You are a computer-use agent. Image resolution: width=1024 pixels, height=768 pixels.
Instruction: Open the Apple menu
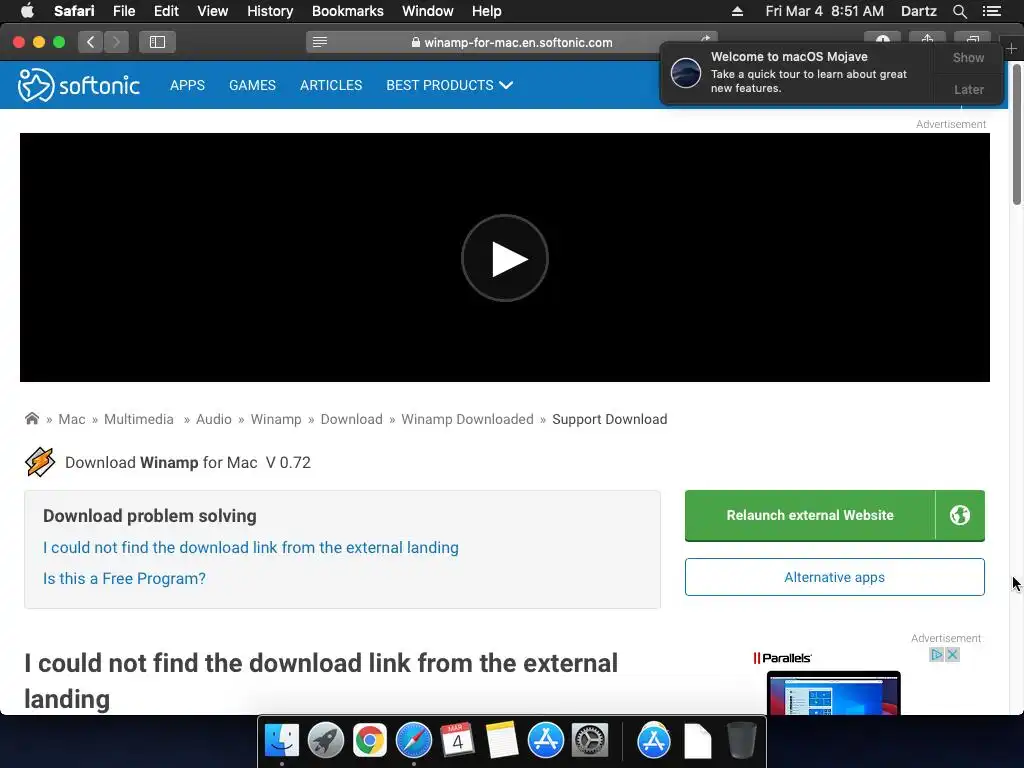click(27, 11)
